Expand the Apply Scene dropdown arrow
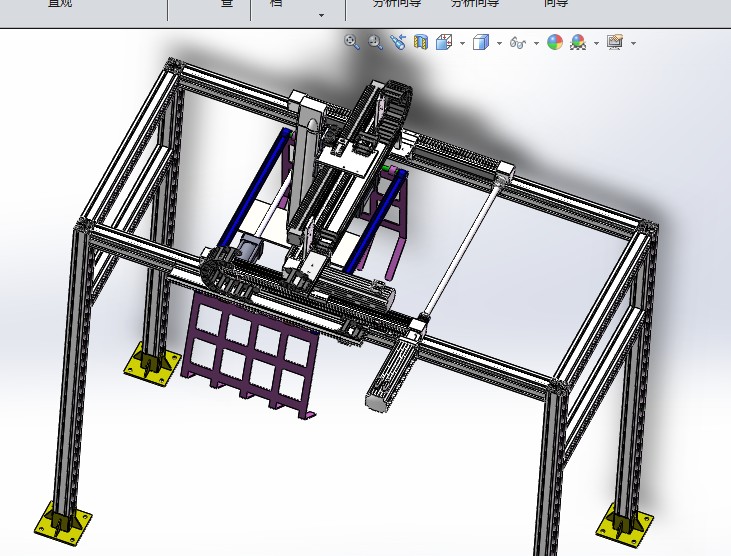Viewport: 731px width, 556px height. [596, 43]
